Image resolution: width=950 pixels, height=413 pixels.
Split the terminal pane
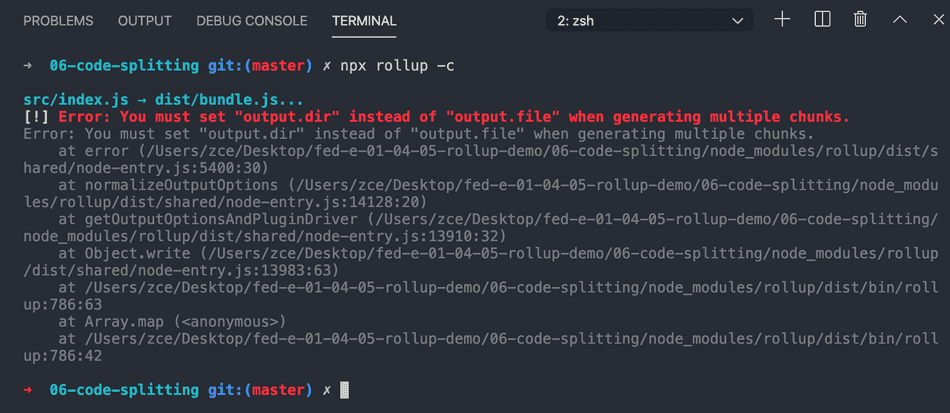coord(822,20)
